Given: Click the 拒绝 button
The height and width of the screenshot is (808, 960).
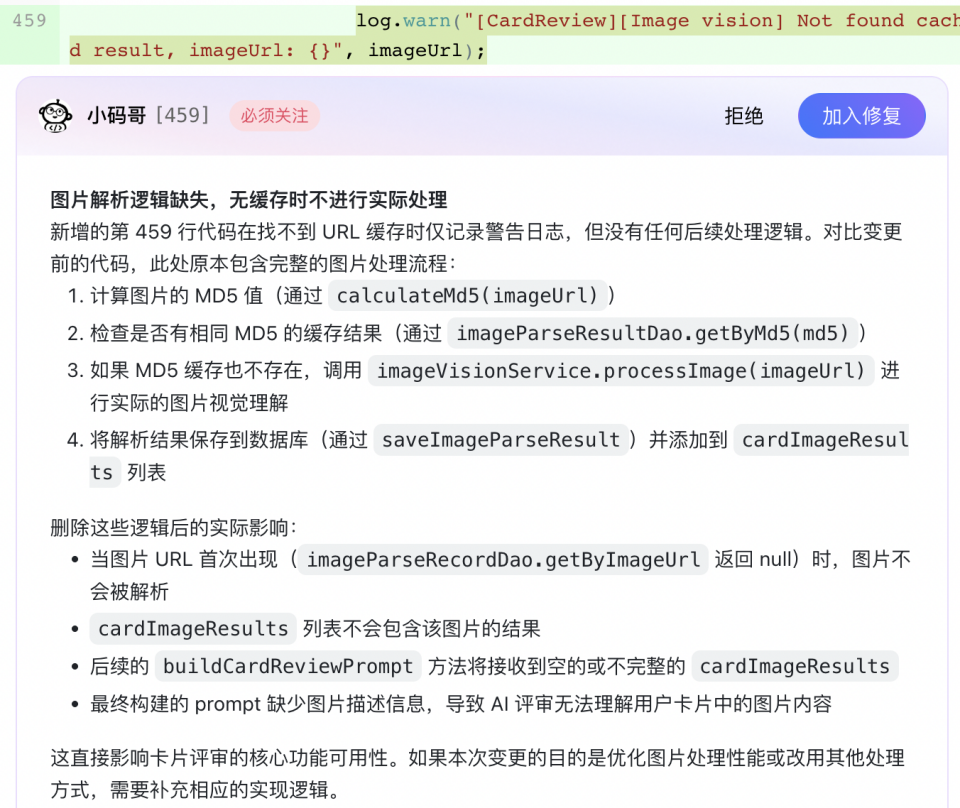Looking at the screenshot, I should (x=744, y=116).
